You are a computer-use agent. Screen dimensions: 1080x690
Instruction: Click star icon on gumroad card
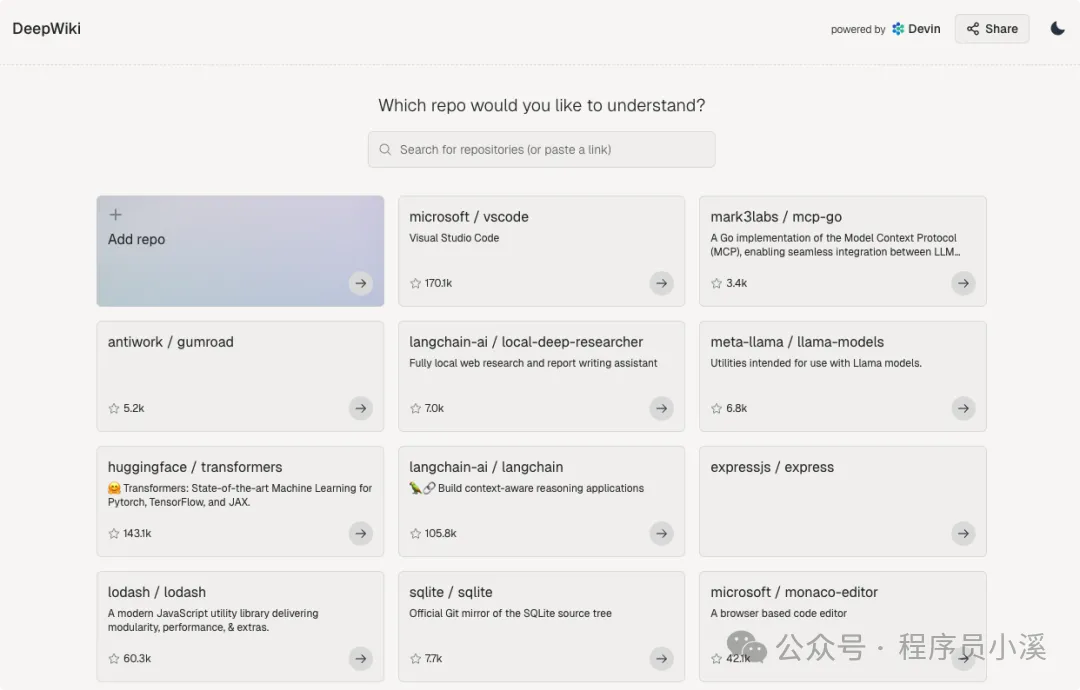pyautogui.click(x=114, y=408)
